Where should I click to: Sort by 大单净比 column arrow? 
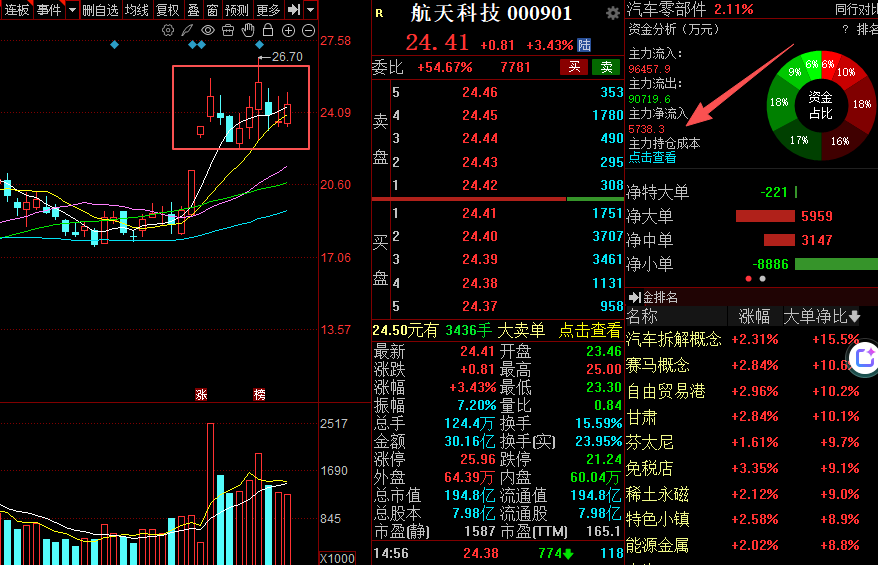(854, 316)
